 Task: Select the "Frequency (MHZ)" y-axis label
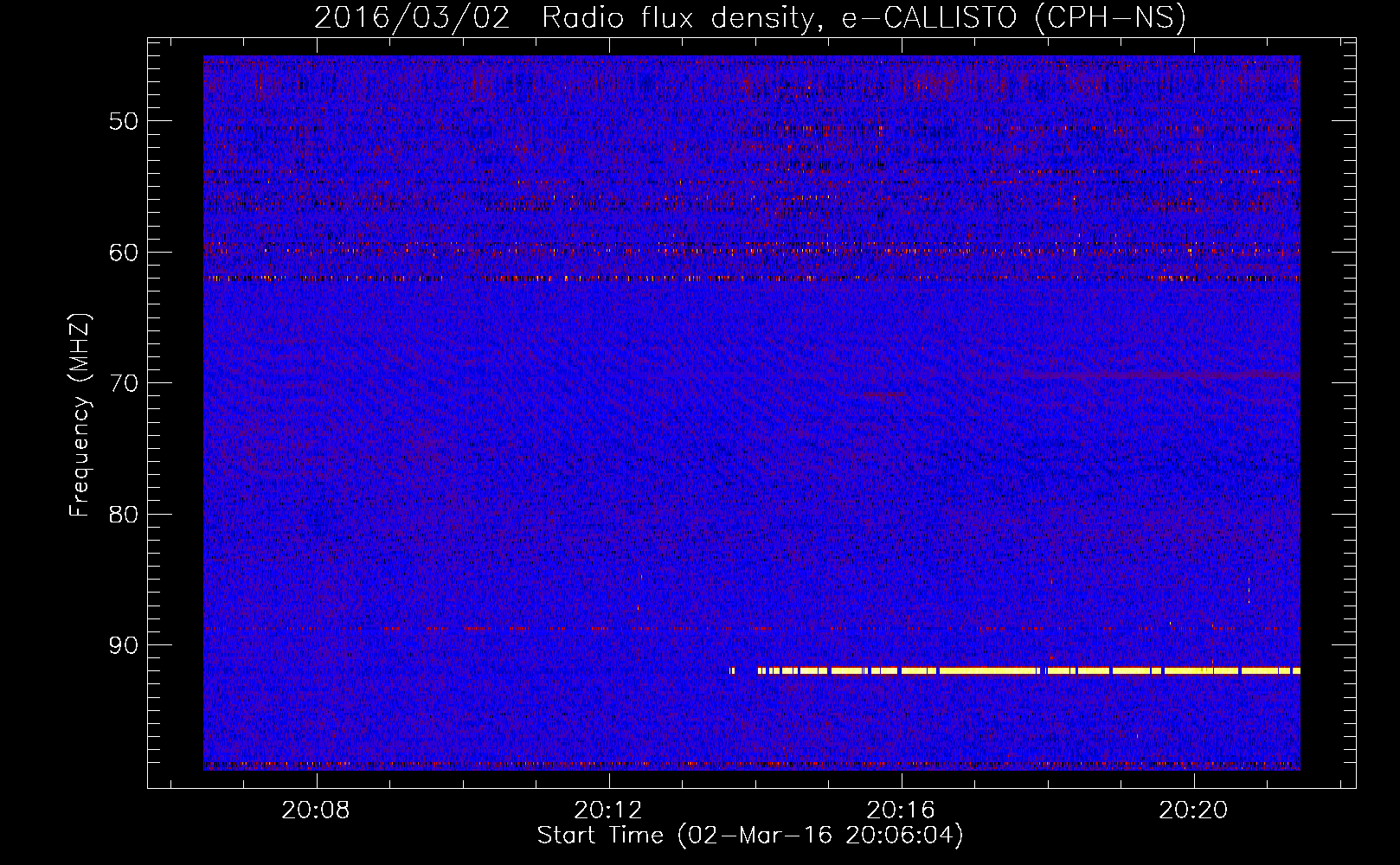click(80, 415)
